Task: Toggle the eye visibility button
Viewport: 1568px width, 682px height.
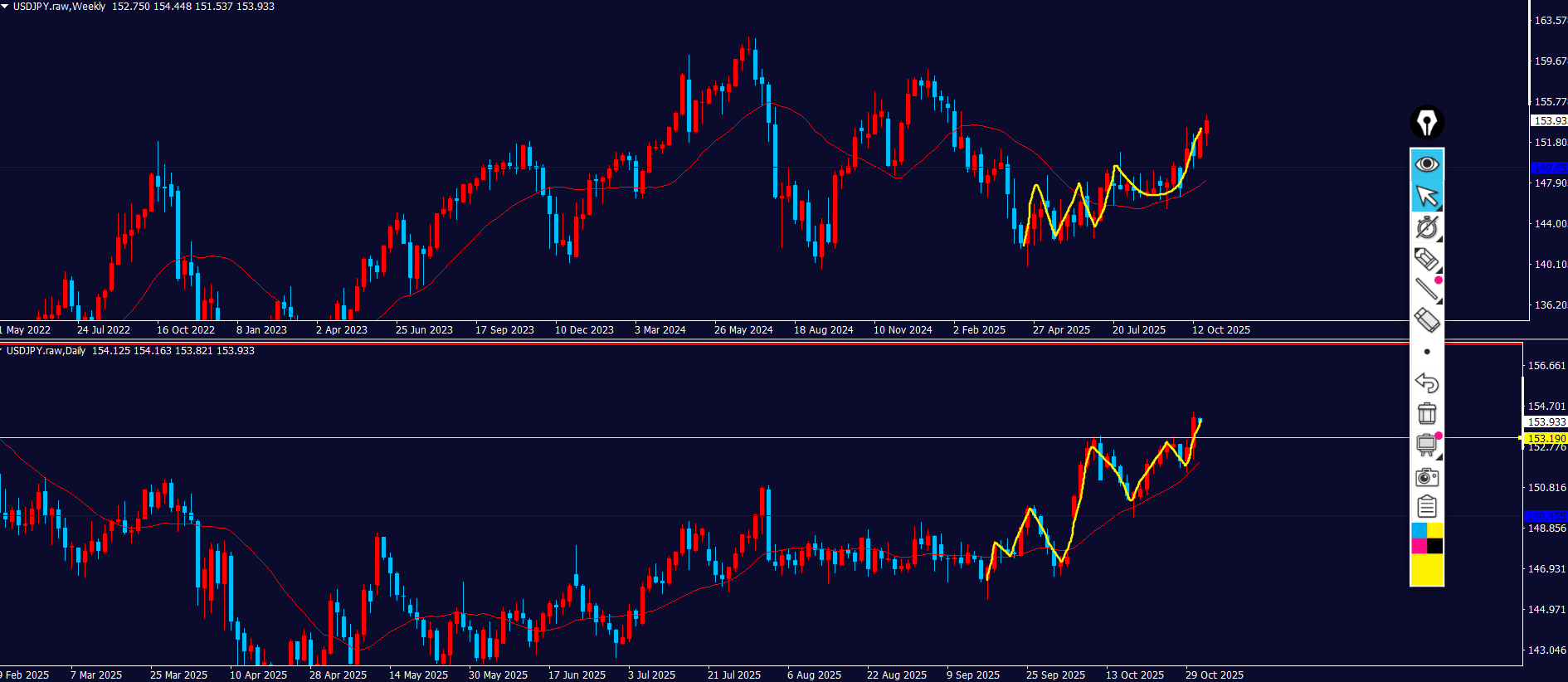Action: 1426,164
